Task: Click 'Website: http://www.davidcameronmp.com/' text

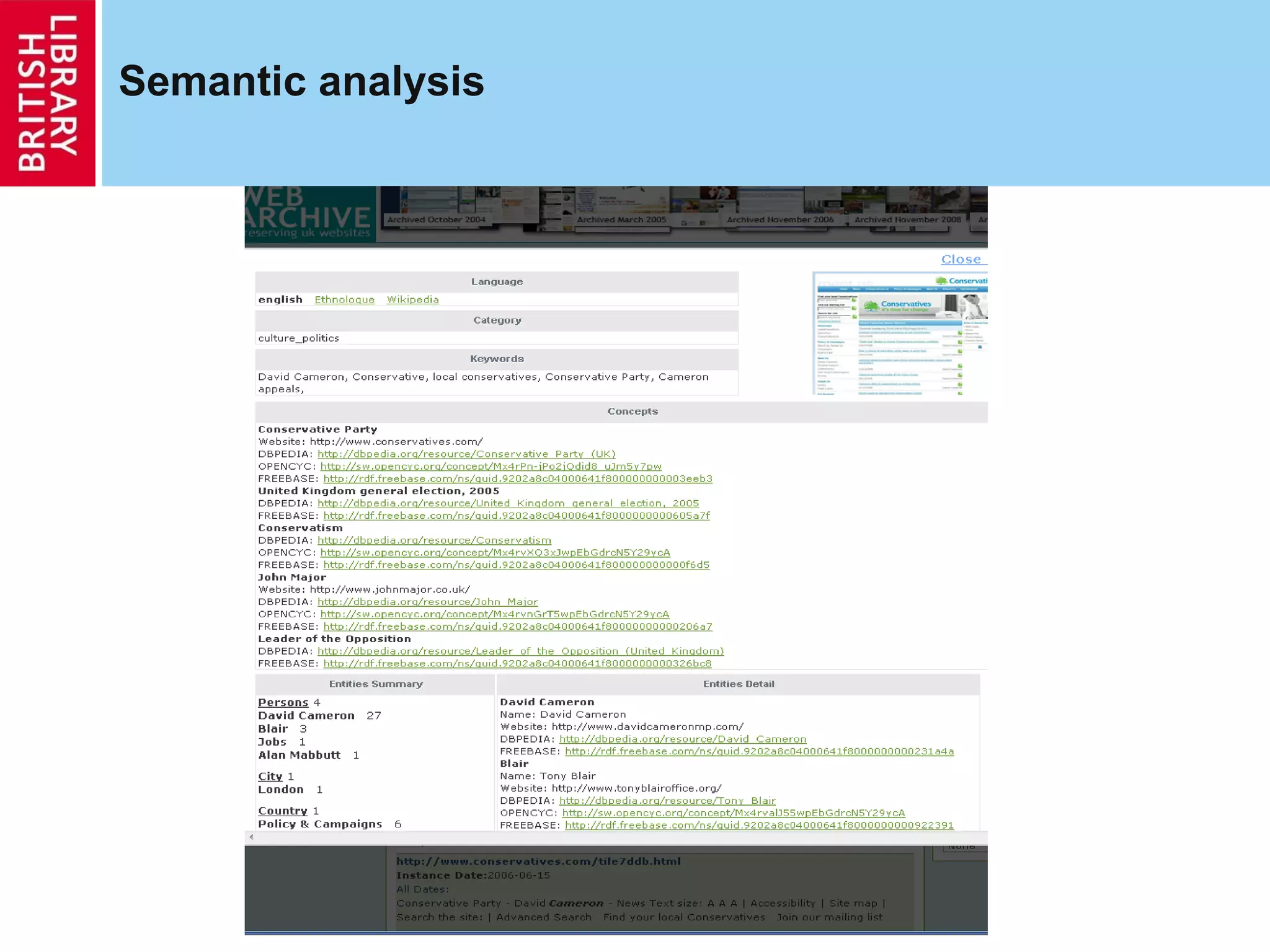Action: [622, 727]
